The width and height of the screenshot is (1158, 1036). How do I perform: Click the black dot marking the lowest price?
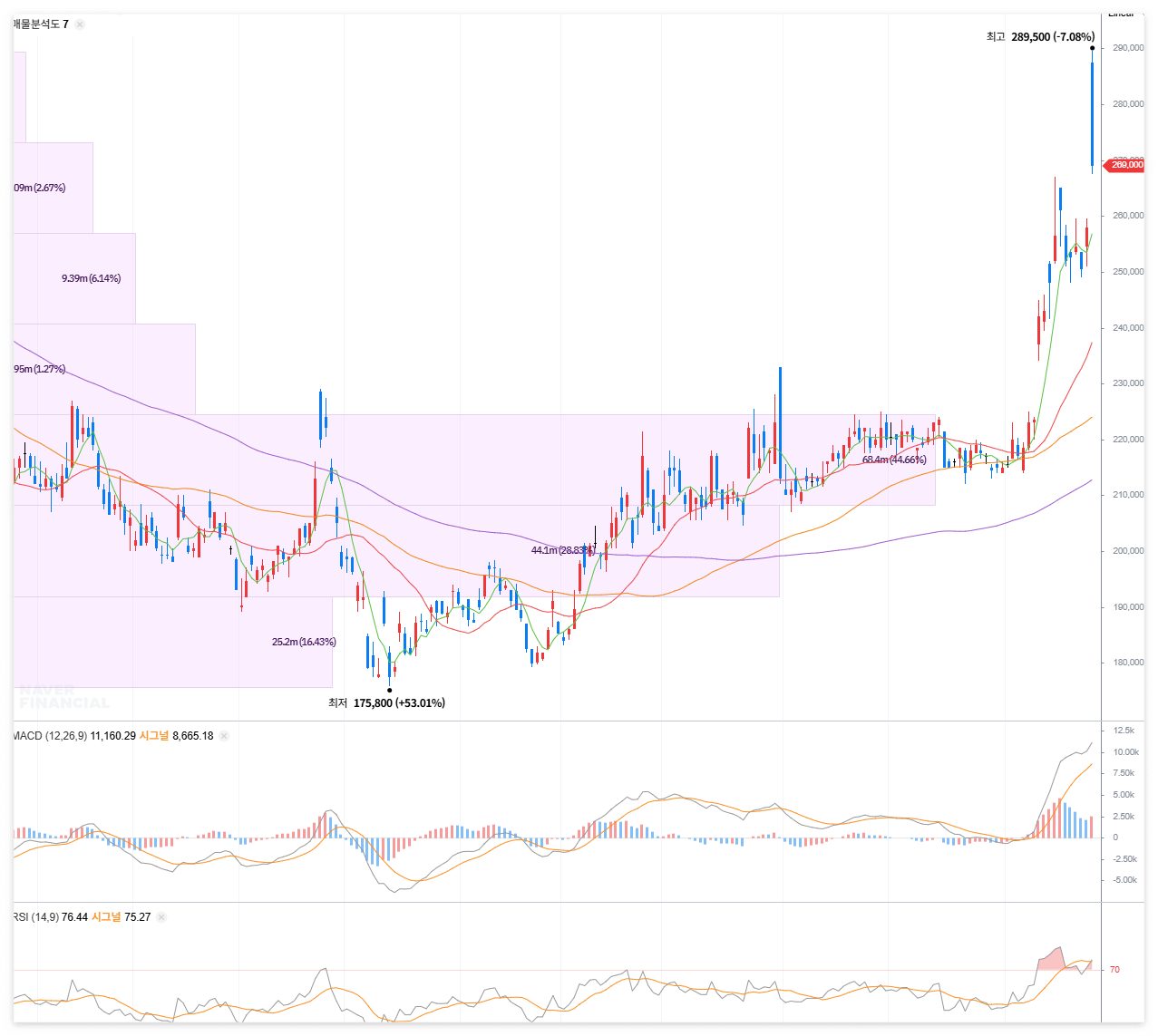(x=390, y=690)
